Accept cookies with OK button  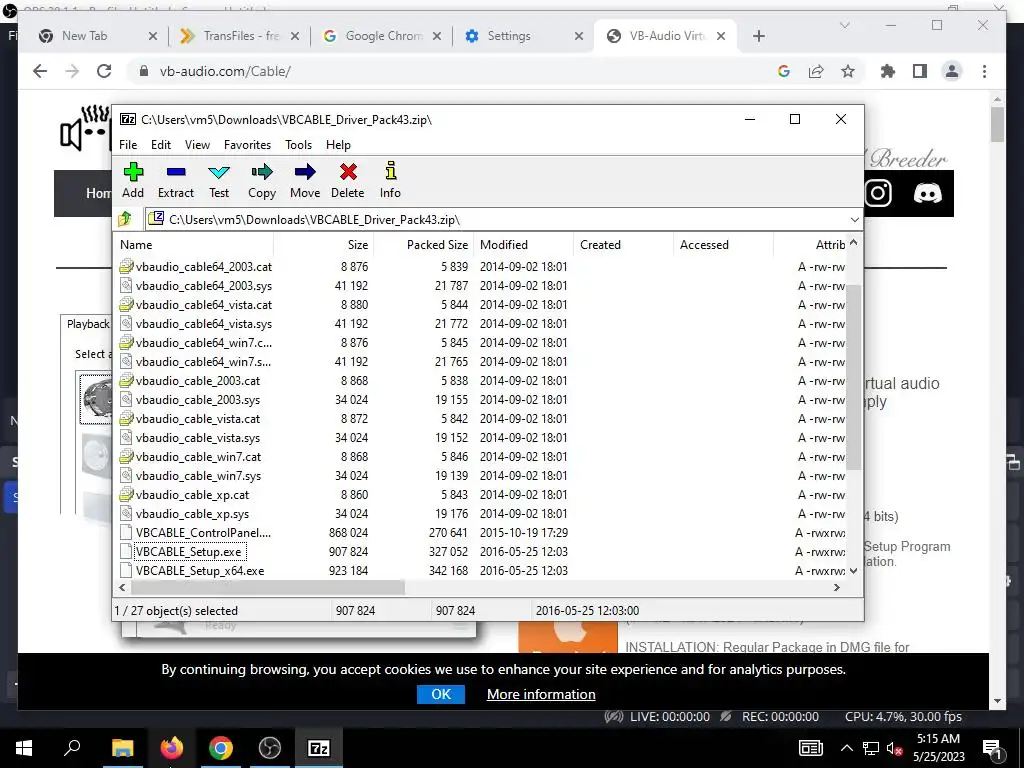click(x=441, y=694)
